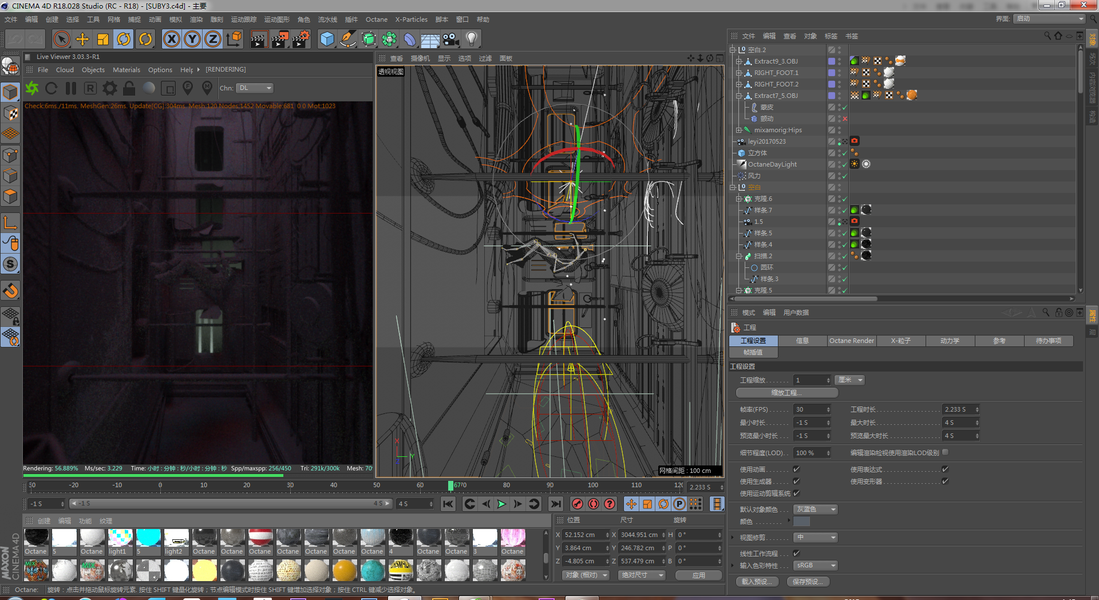
Task: Click the OctaneDayLight sun tag icon
Action: 854,164
